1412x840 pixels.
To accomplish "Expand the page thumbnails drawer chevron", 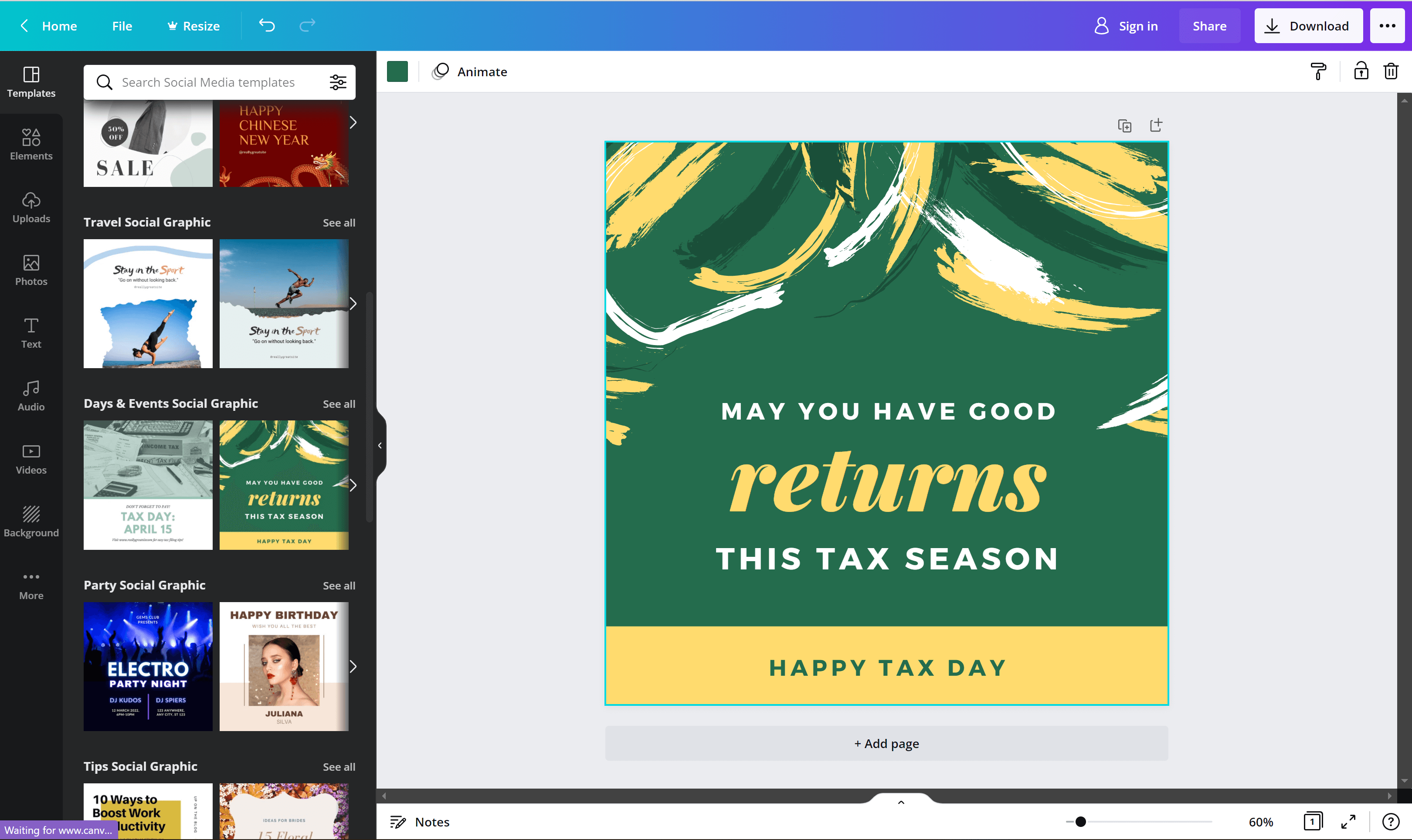I will tap(901, 802).
